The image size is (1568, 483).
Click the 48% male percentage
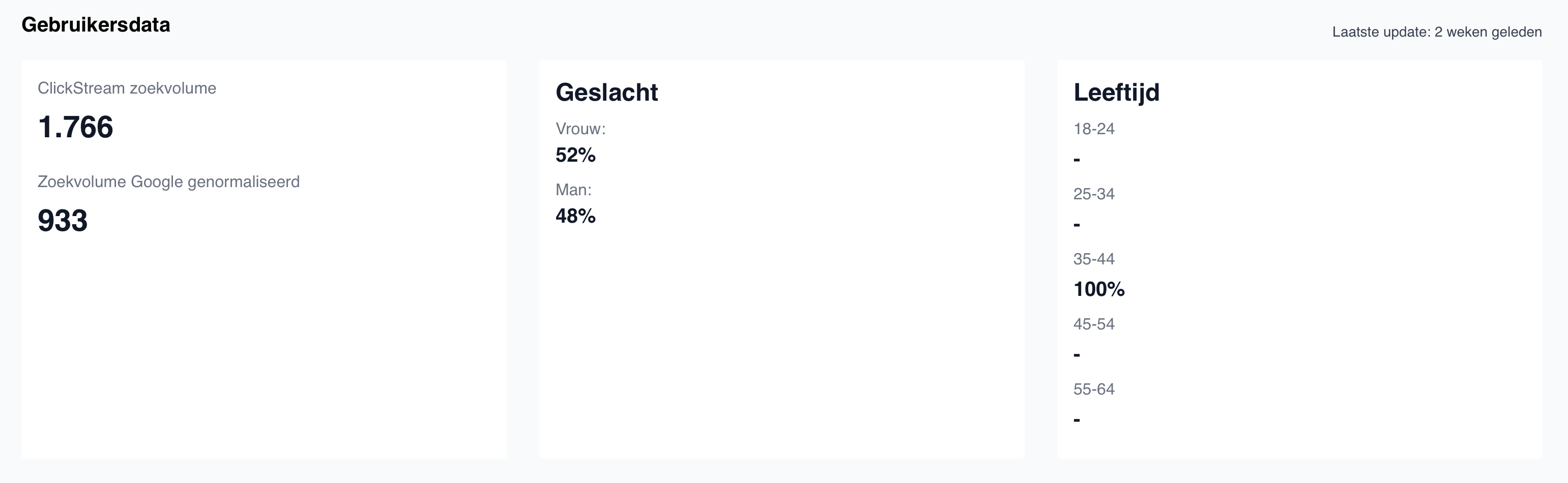tap(575, 216)
